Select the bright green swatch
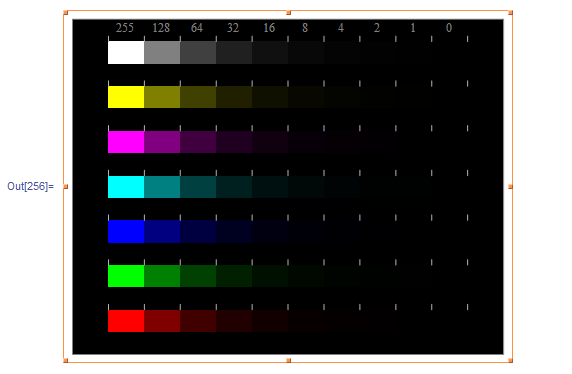Screen dimensions: 572x374 click(126, 276)
